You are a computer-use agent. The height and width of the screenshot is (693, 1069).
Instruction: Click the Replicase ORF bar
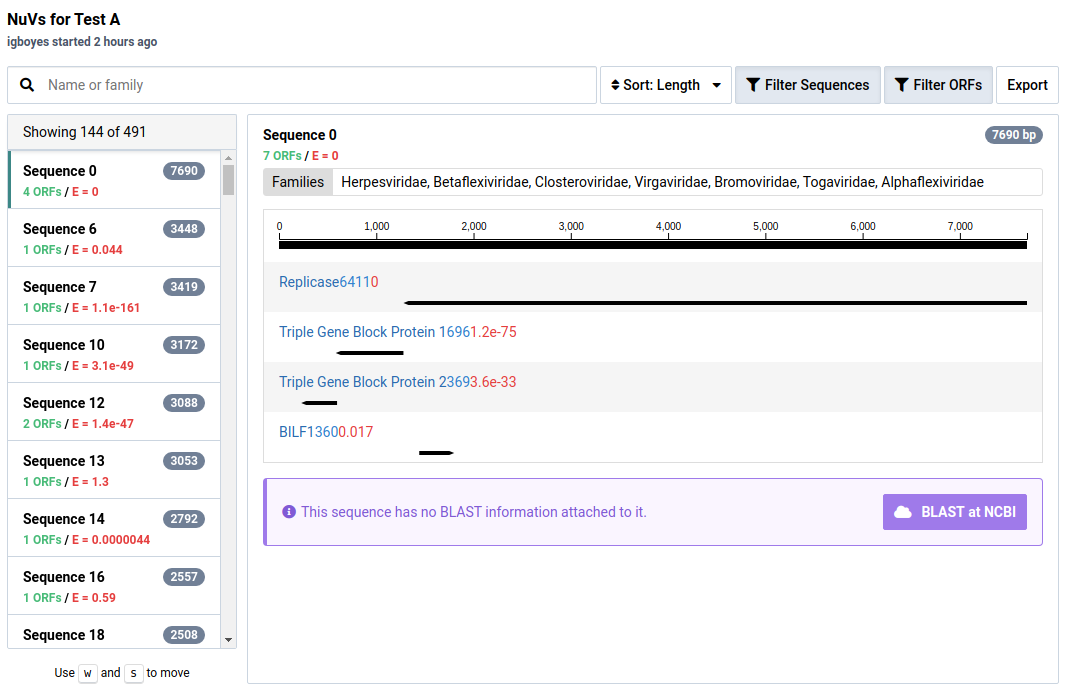(x=715, y=302)
